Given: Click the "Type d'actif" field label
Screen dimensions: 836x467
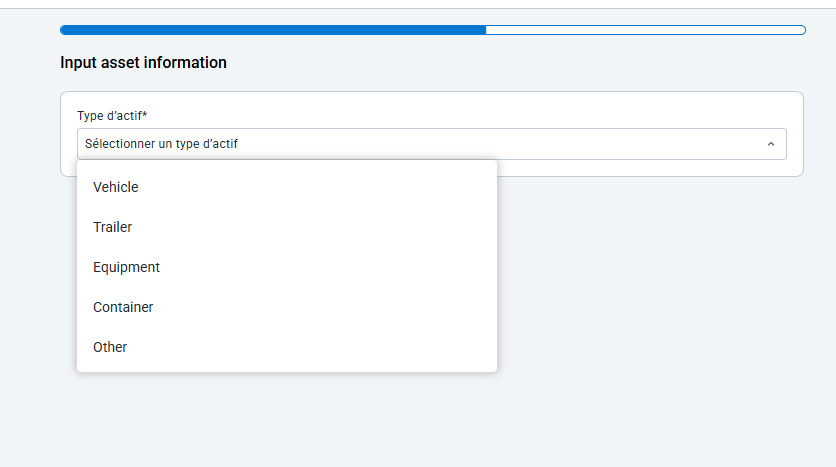Looking at the screenshot, I should (107, 115).
